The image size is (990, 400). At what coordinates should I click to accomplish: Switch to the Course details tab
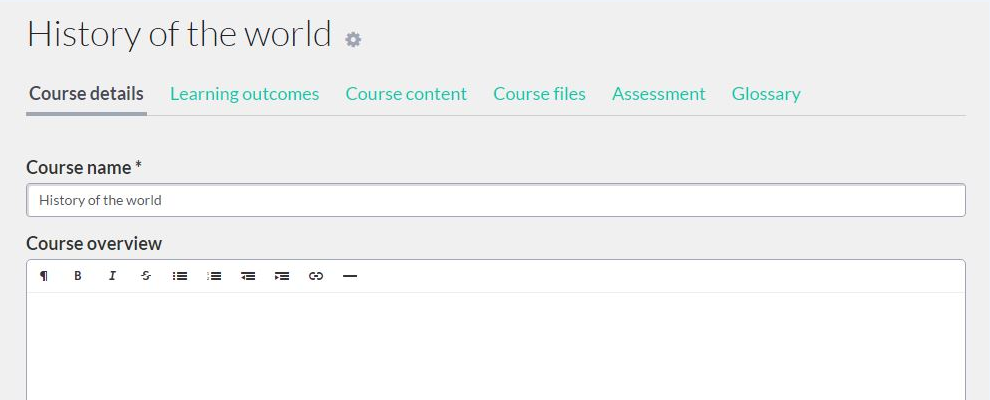(x=86, y=94)
